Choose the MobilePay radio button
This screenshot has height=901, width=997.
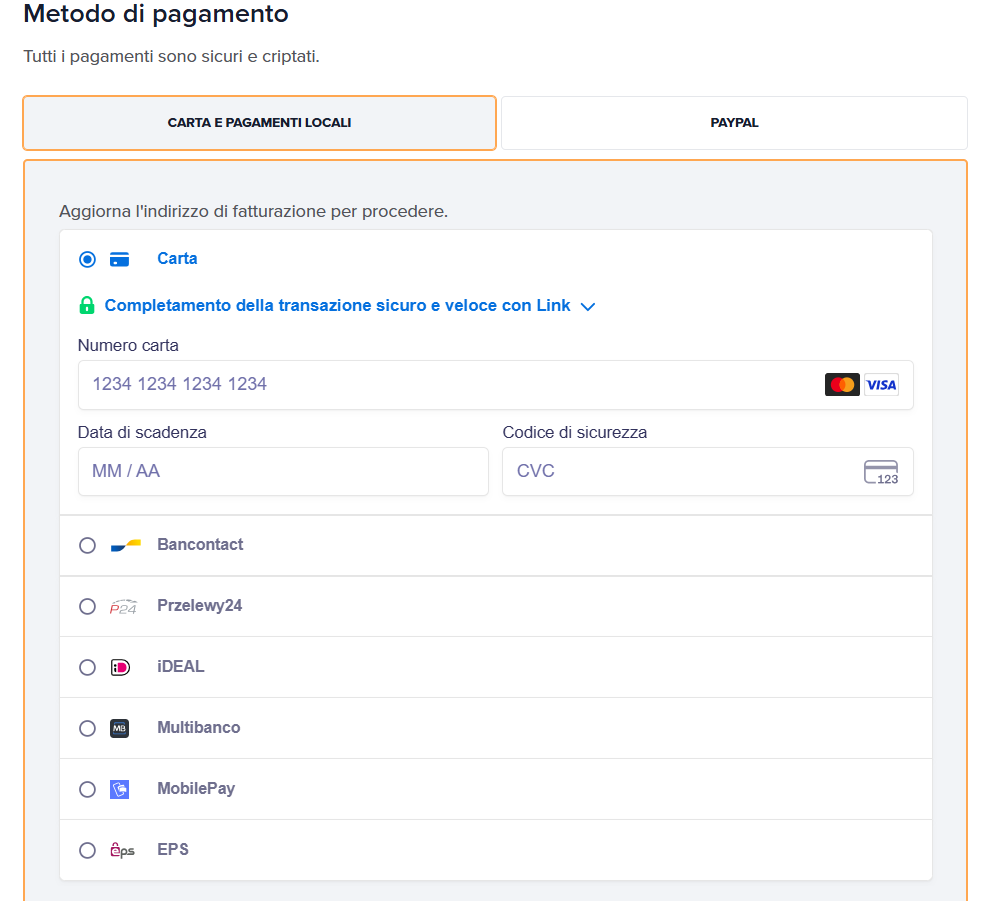[87, 790]
